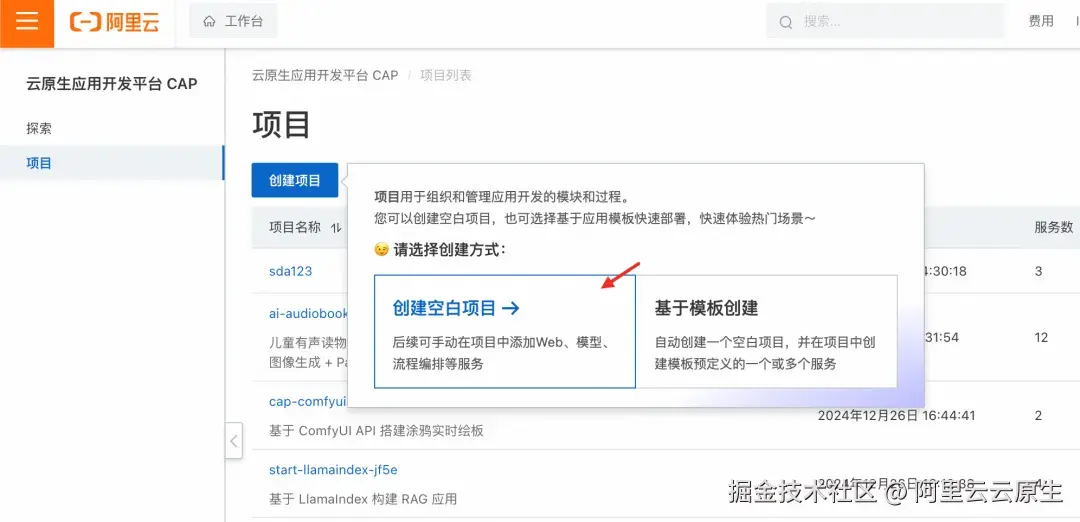Sort by 项目名称 column icon
This screenshot has height=522, width=1080.
tap(337, 228)
